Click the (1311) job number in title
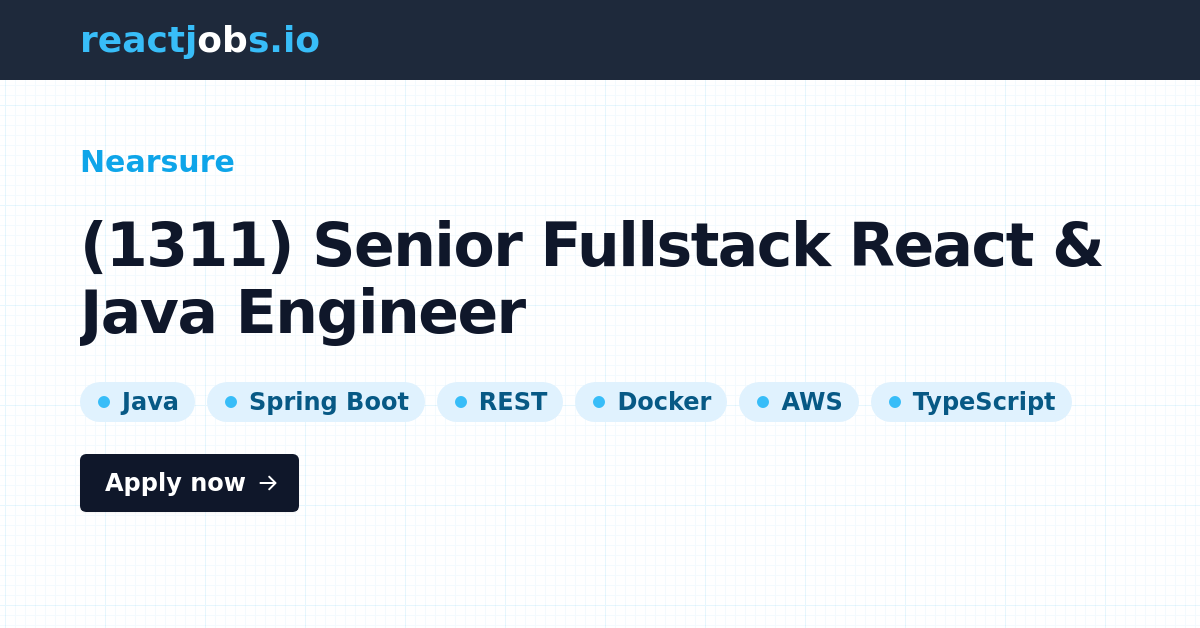1200x628 pixels. pyautogui.click(x=187, y=246)
